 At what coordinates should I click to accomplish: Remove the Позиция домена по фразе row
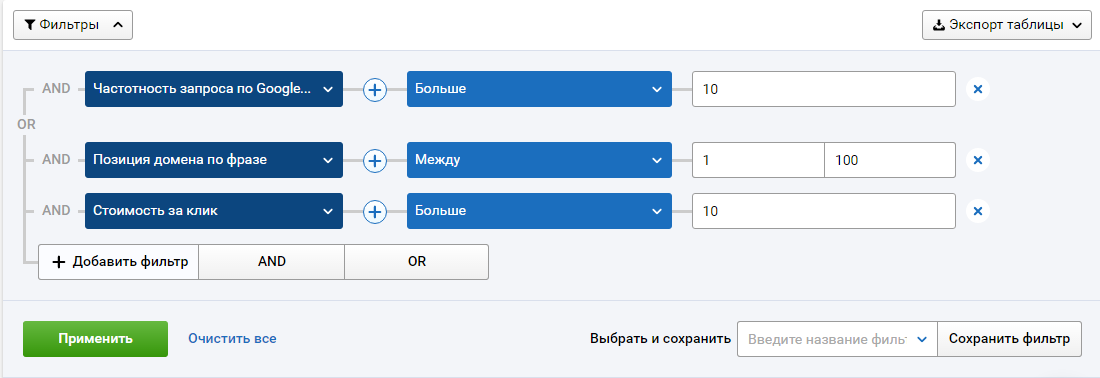click(978, 161)
